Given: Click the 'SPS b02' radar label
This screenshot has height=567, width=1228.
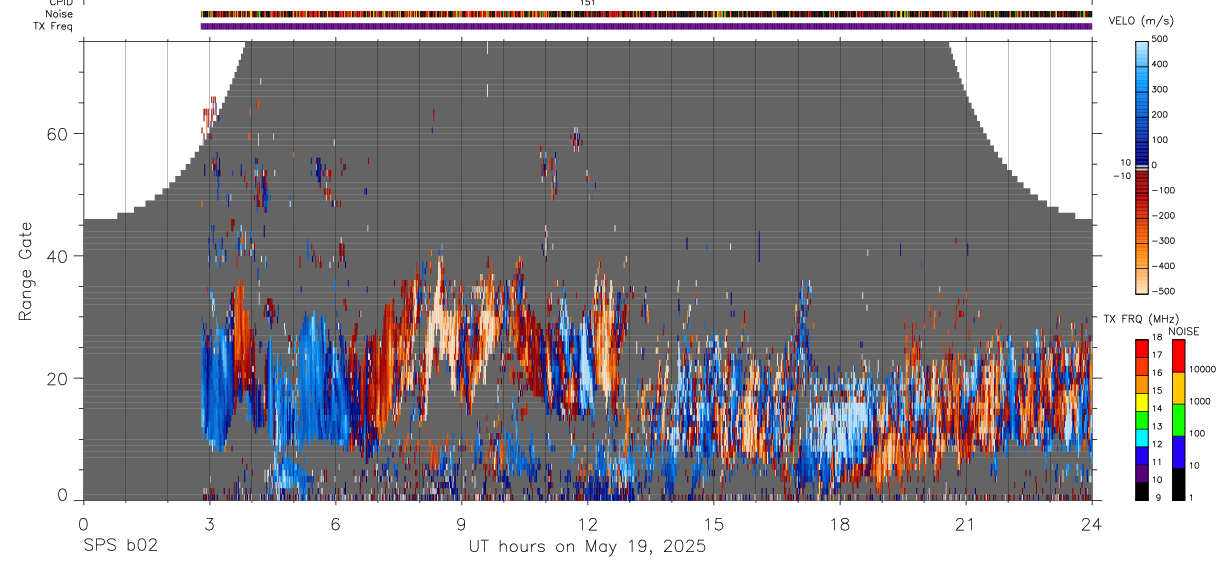Looking at the screenshot, I should click(119, 547).
